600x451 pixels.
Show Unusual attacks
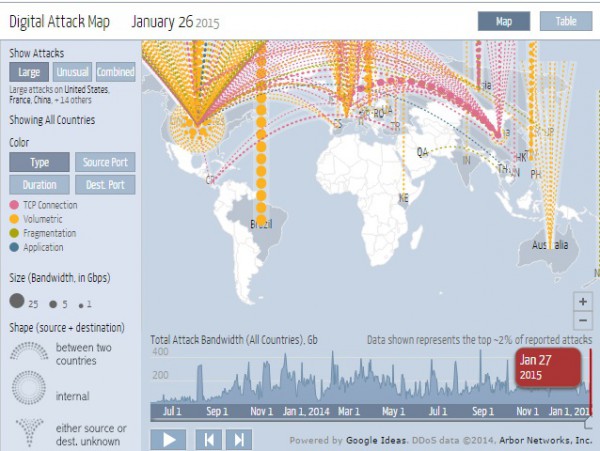point(71,72)
